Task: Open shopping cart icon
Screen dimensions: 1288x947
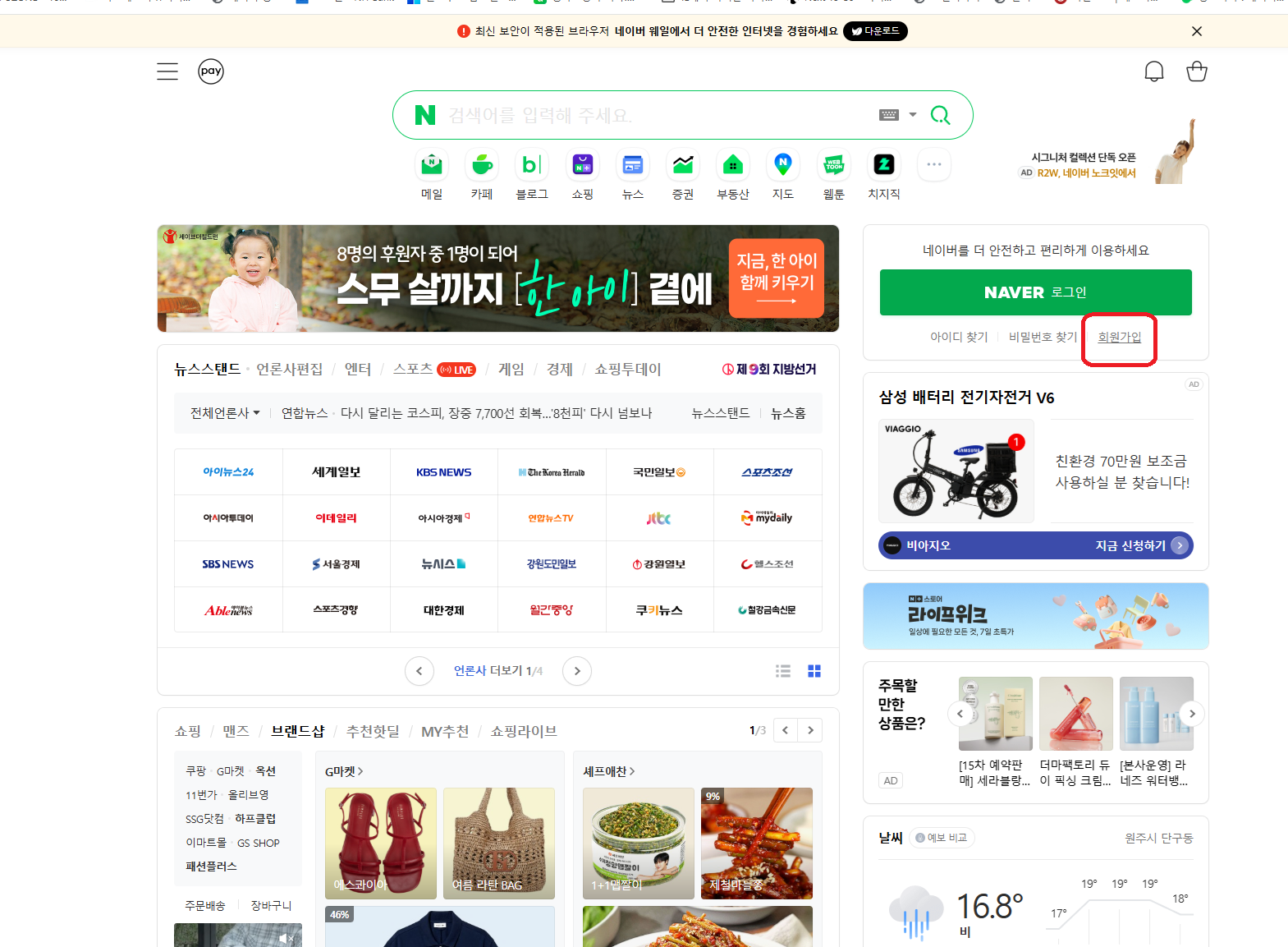Action: coord(1197,71)
